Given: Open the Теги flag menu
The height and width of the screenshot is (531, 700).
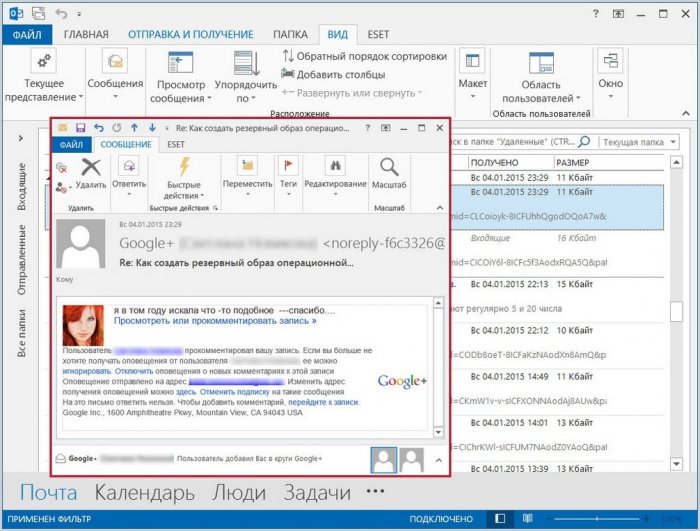Looking at the screenshot, I should 288,176.
